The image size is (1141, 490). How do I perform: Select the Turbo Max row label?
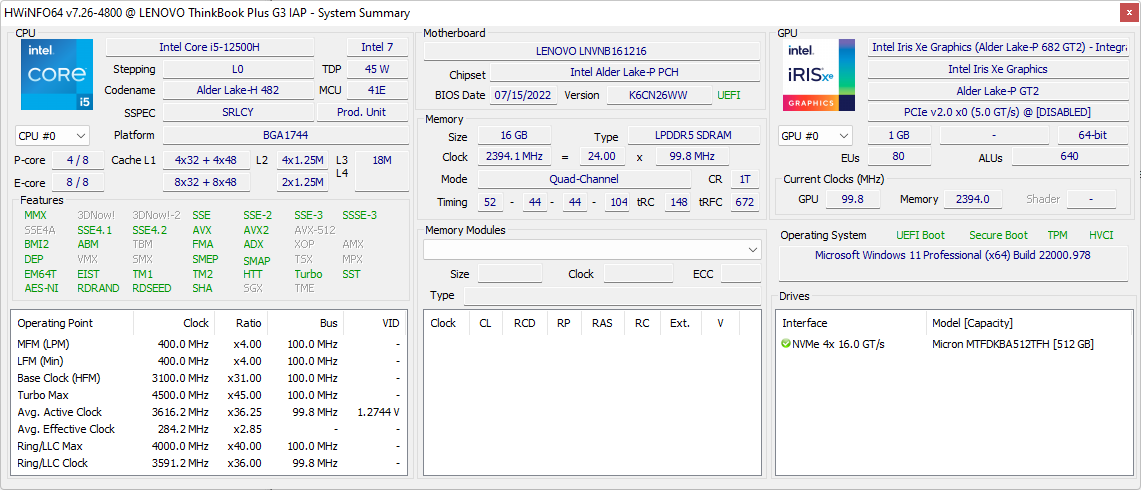[x=43, y=395]
